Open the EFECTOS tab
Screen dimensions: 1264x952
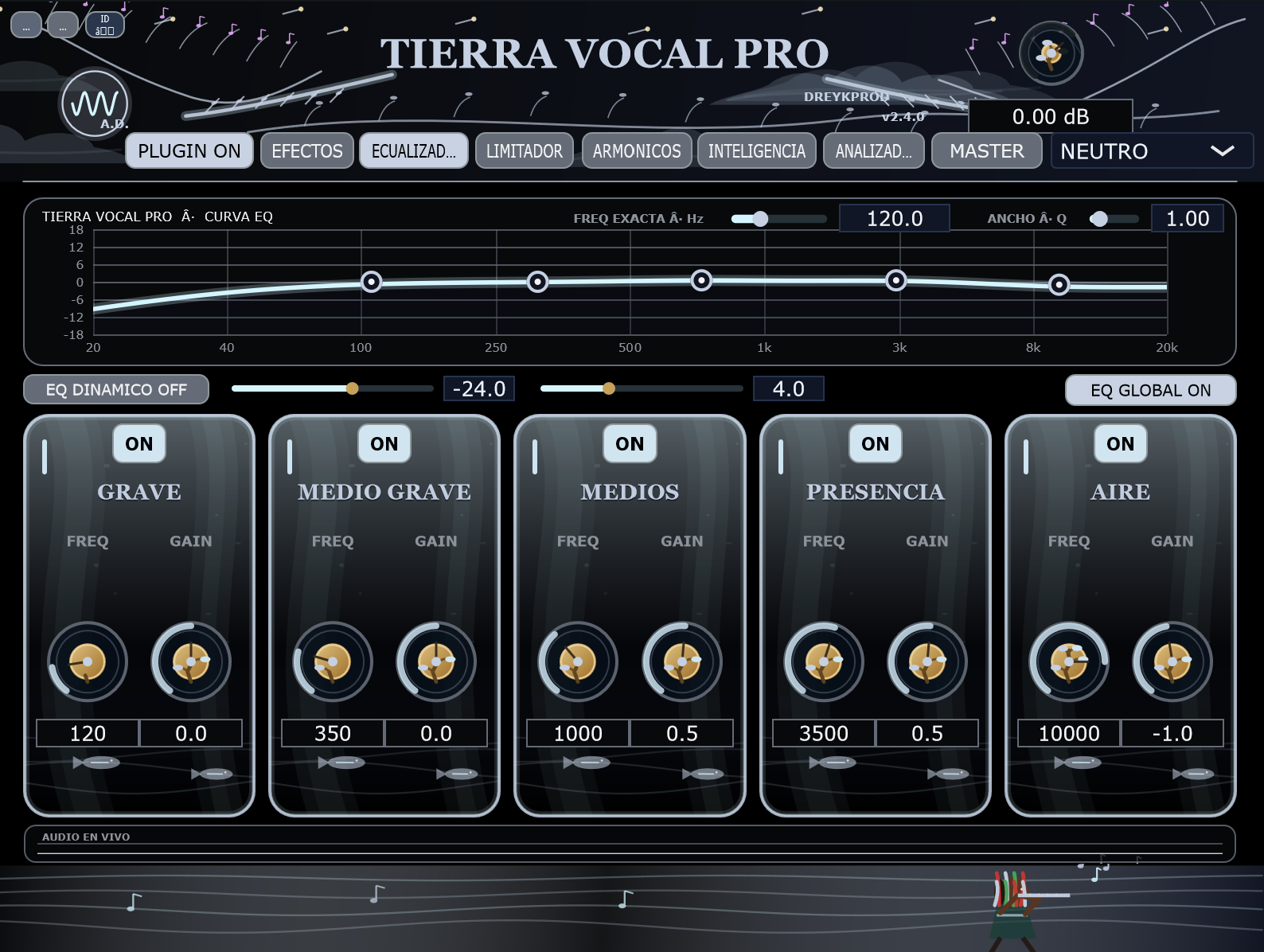tap(307, 151)
